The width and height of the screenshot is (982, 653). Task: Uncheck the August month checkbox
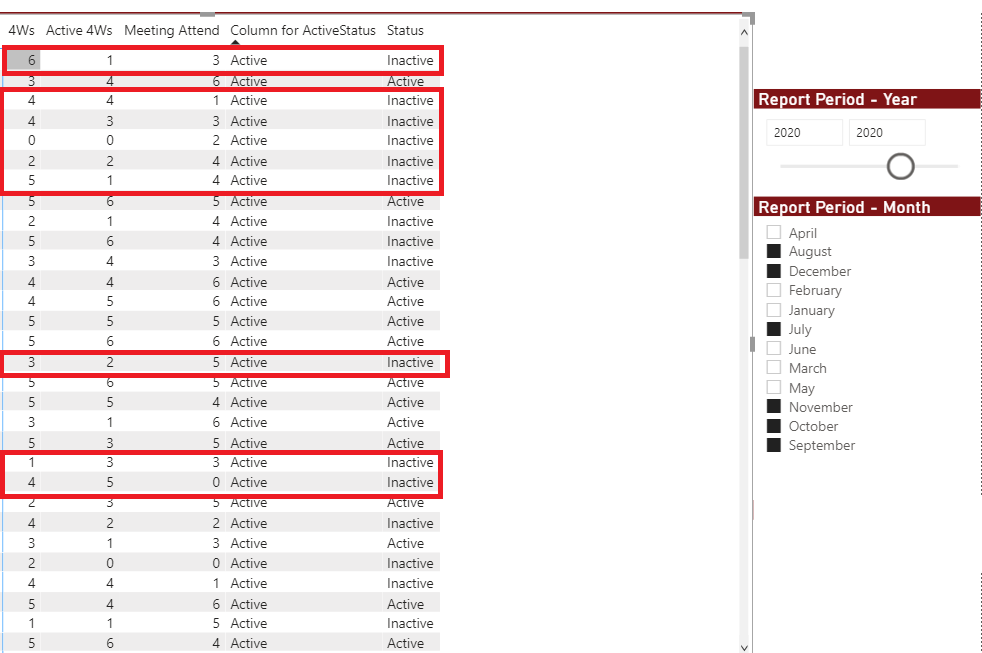click(x=774, y=251)
